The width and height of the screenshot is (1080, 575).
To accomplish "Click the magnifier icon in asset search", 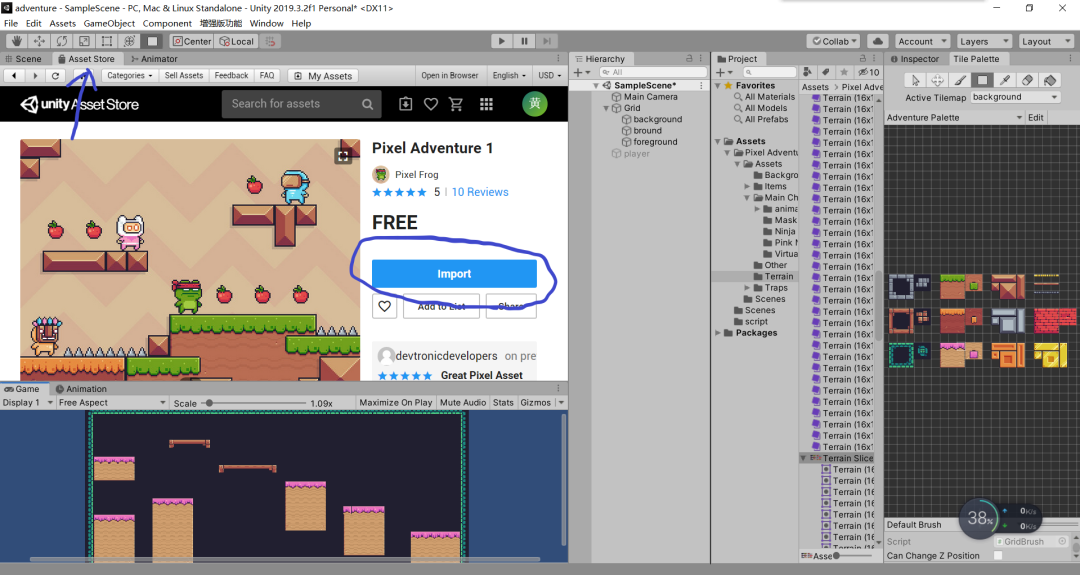I will (x=368, y=104).
